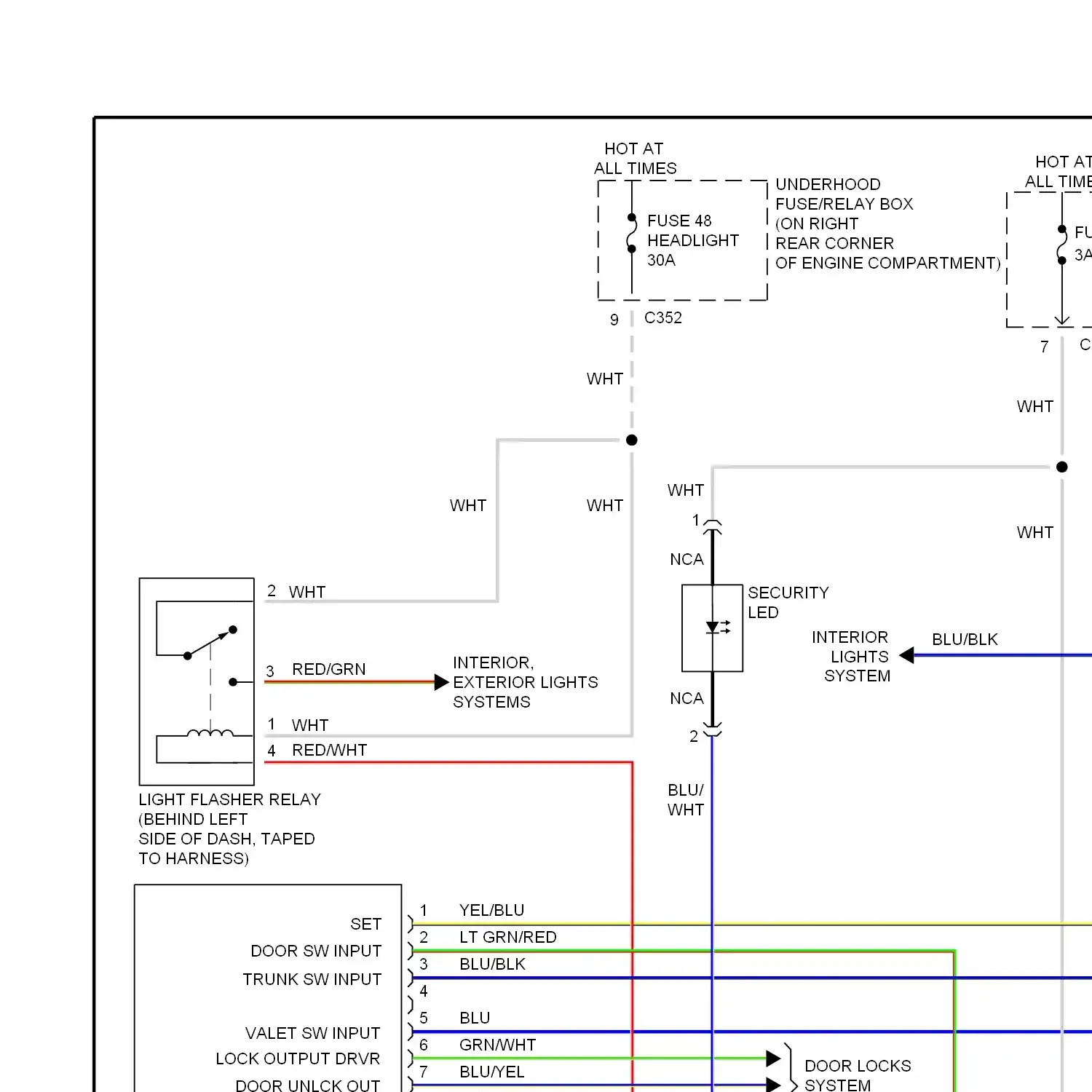The width and height of the screenshot is (1092, 1092).
Task: Click the GRN/WHT wire label
Action: (498, 1045)
